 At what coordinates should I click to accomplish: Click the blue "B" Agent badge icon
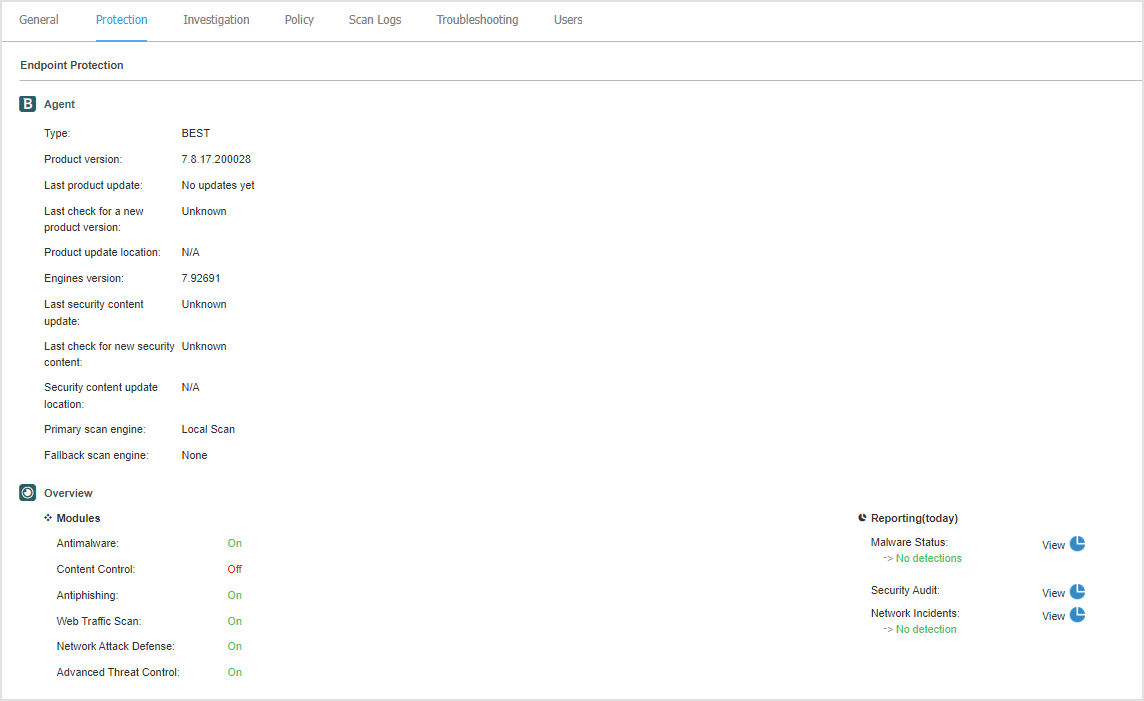pyautogui.click(x=27, y=101)
